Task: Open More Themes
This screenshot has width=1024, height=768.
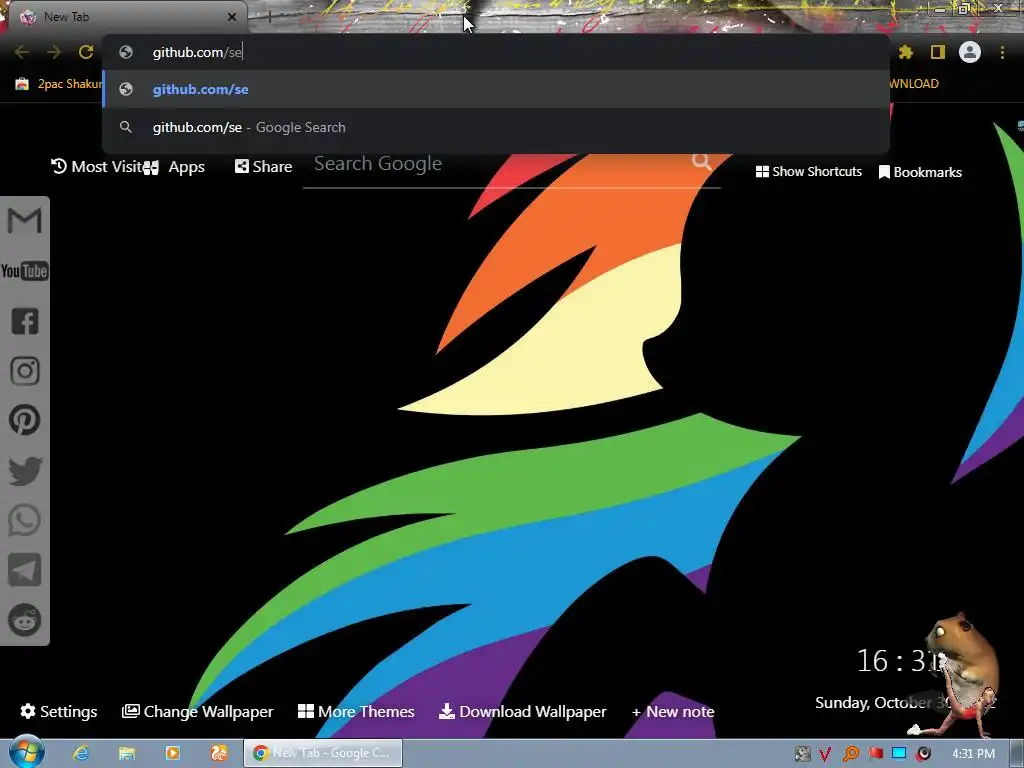Action: 356,711
